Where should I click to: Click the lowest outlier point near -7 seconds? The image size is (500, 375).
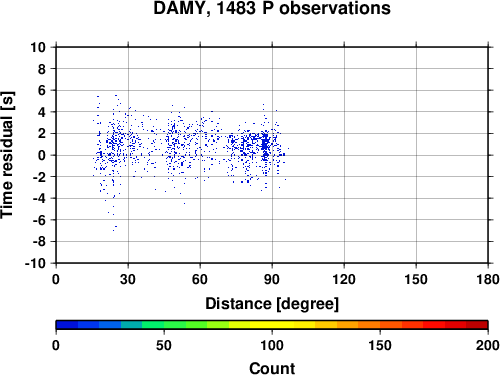(x=113, y=230)
